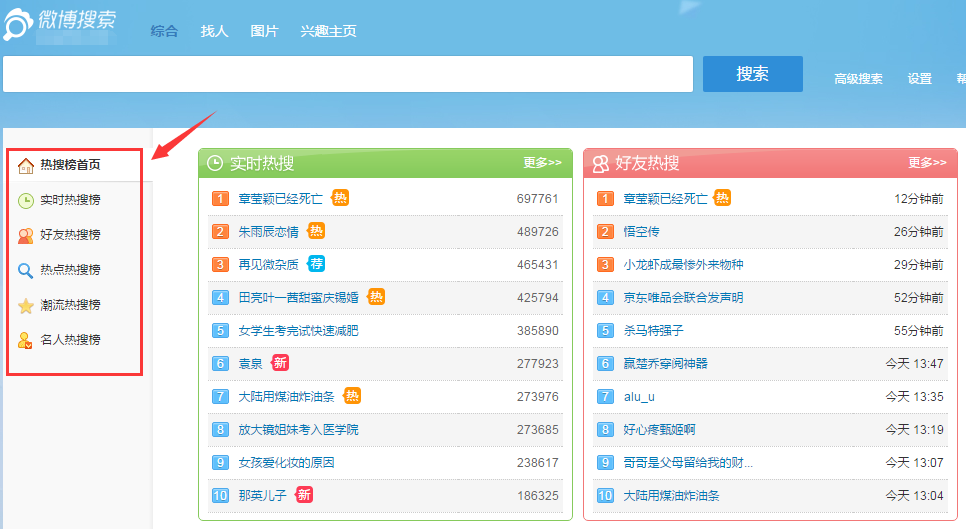
Task: Click the Weibo search logo icon
Action: point(18,24)
